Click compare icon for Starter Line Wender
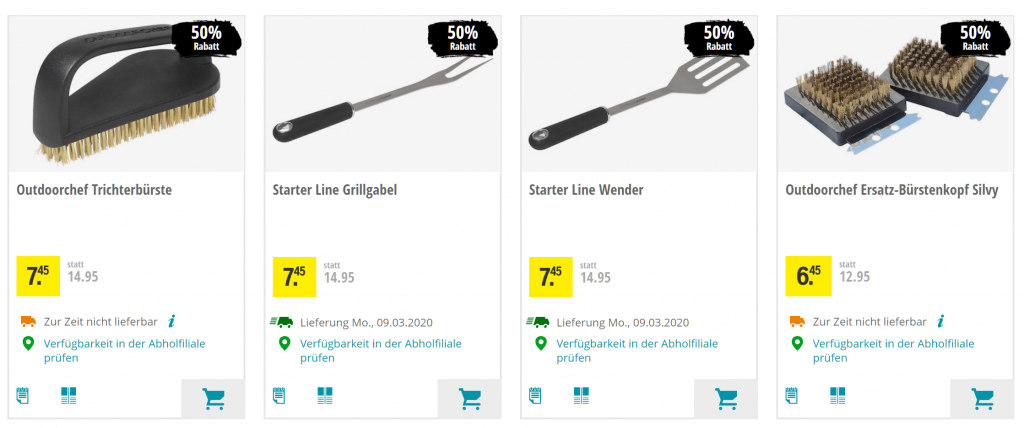 [x=581, y=396]
